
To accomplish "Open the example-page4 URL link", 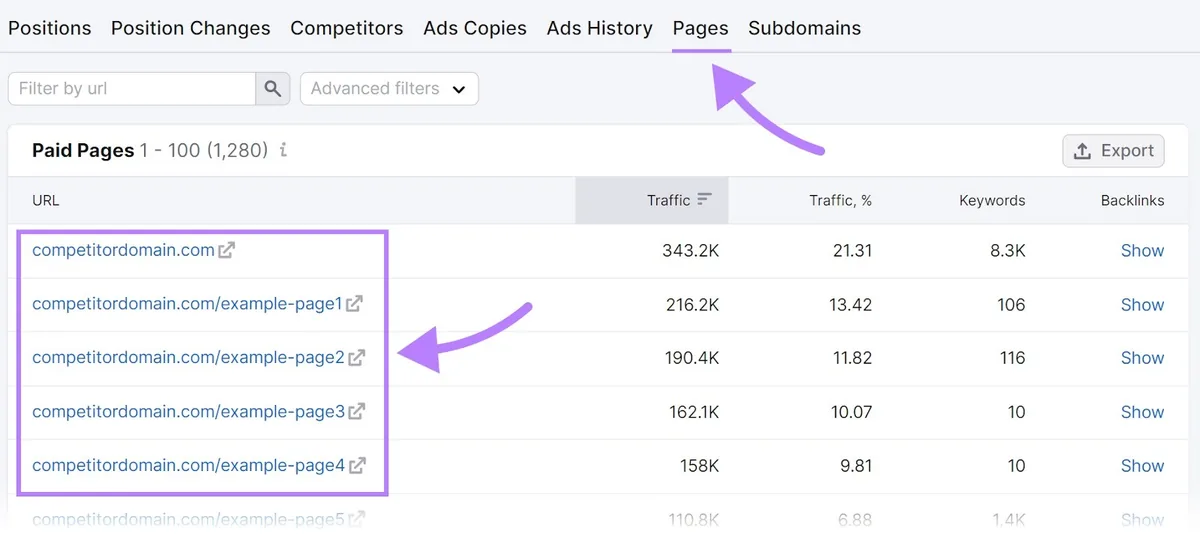I will tap(188, 465).
